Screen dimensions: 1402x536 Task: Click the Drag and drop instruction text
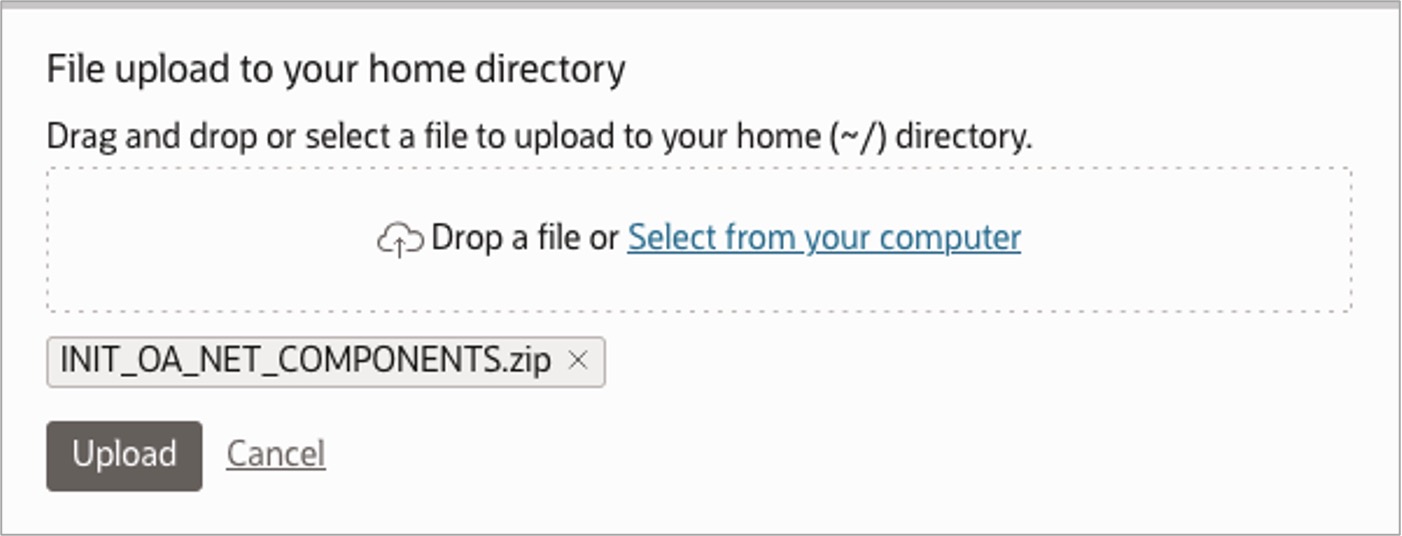[x=538, y=137]
